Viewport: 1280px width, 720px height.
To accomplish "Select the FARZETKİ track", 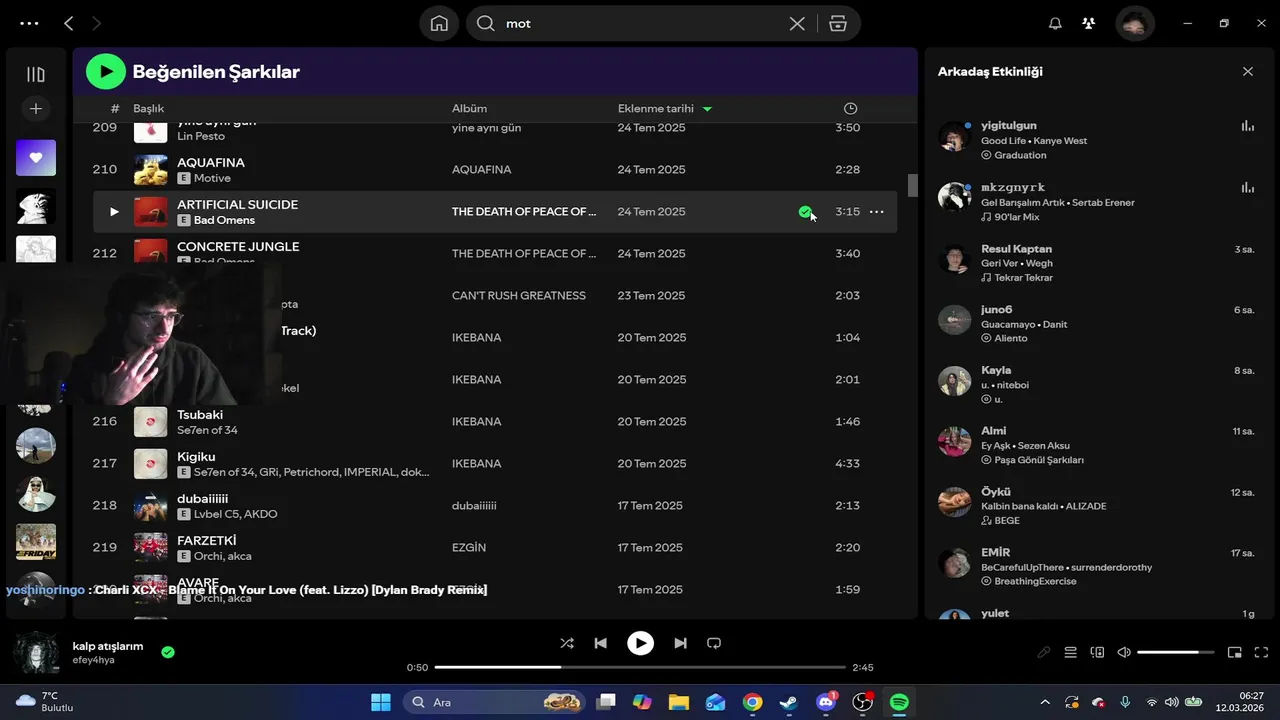I will pyautogui.click(x=207, y=540).
